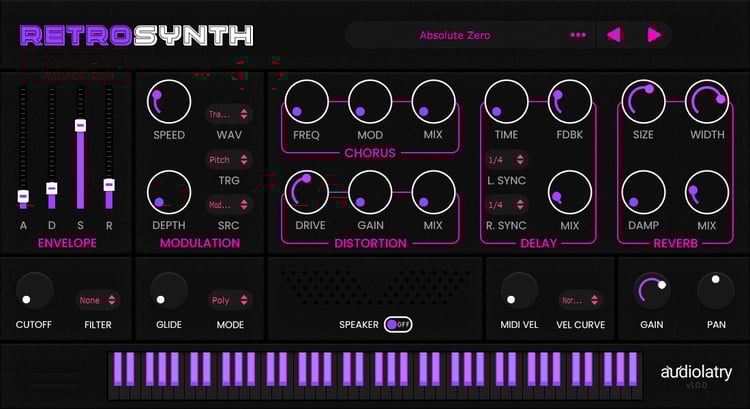Open the FILTER type dropdown

(x=98, y=300)
